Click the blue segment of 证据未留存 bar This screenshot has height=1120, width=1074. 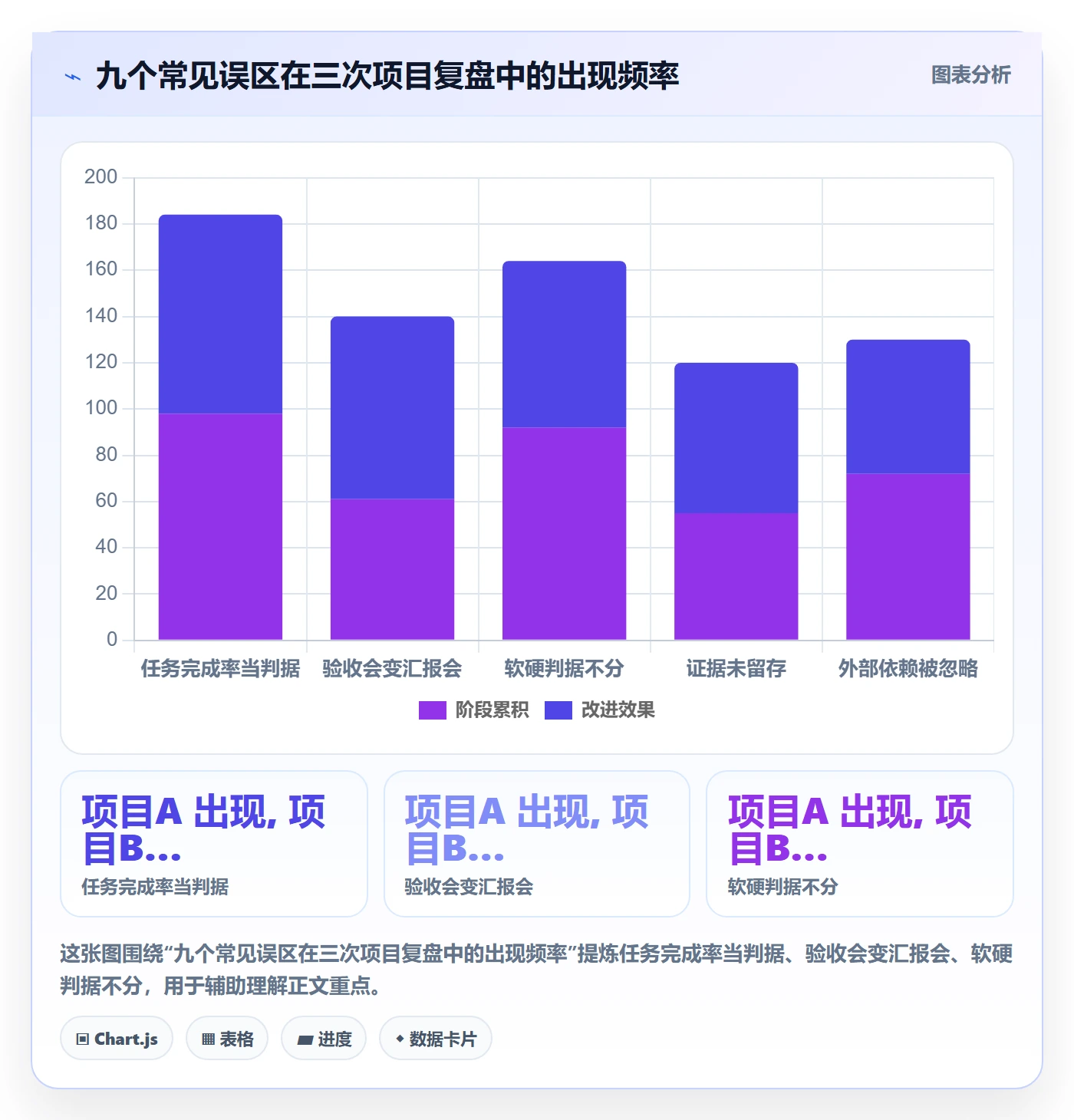coord(736,438)
